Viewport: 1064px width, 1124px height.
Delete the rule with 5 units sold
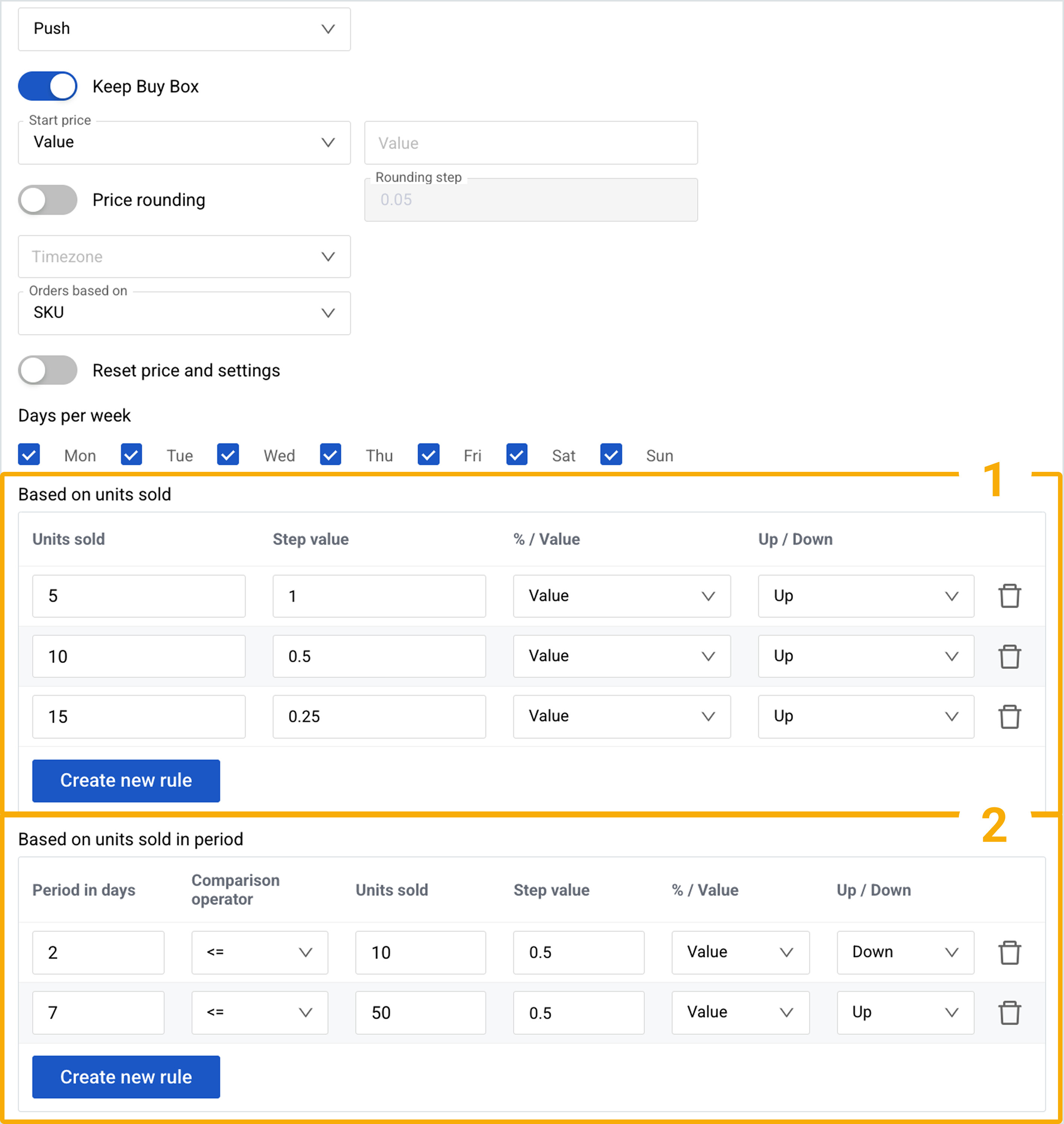(1009, 596)
